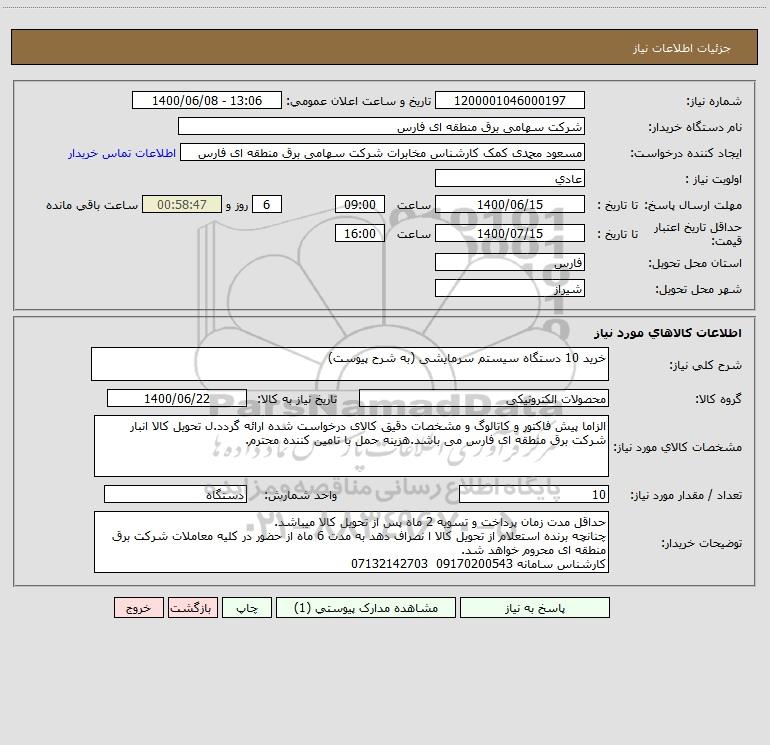Click the general description field خرید 10 دستگاه
Screen dimensions: 770x745
(x=350, y=364)
